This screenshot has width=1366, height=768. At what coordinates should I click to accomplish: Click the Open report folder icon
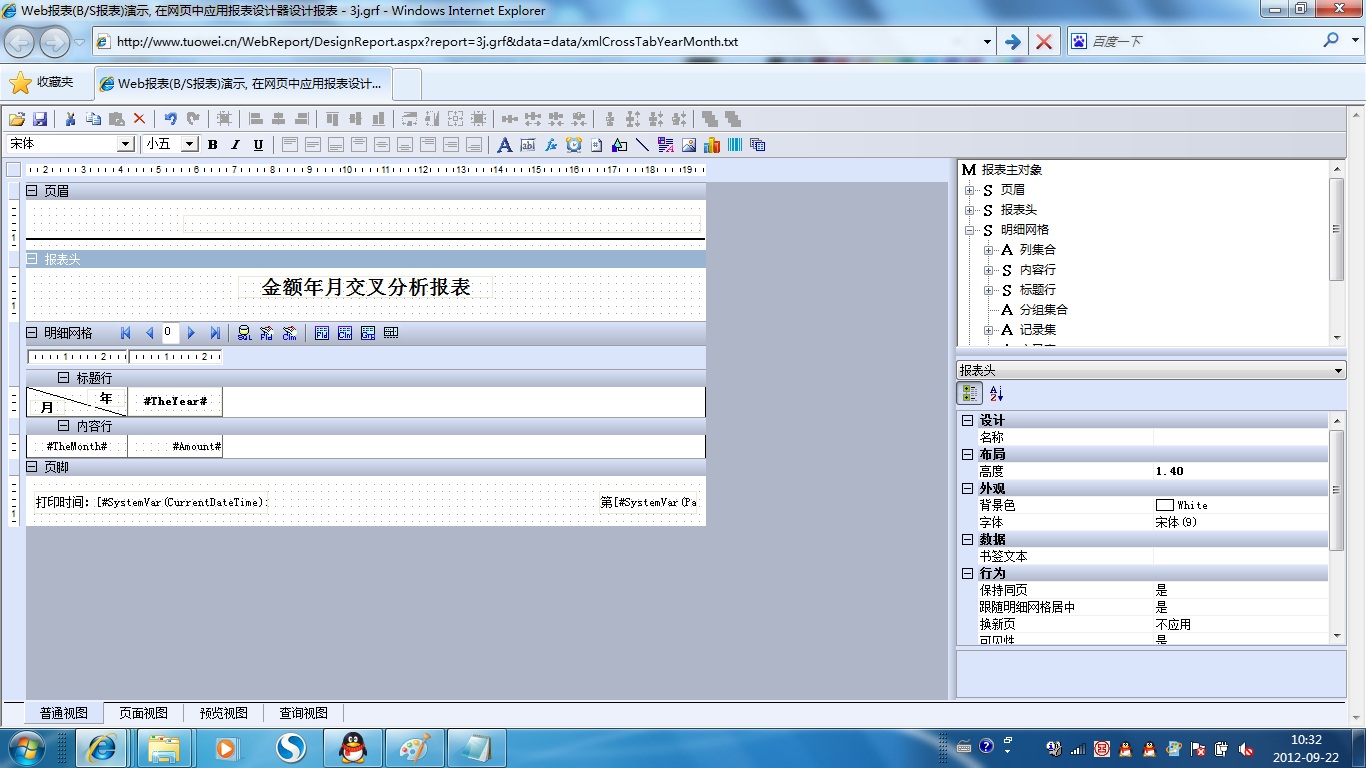[17, 119]
